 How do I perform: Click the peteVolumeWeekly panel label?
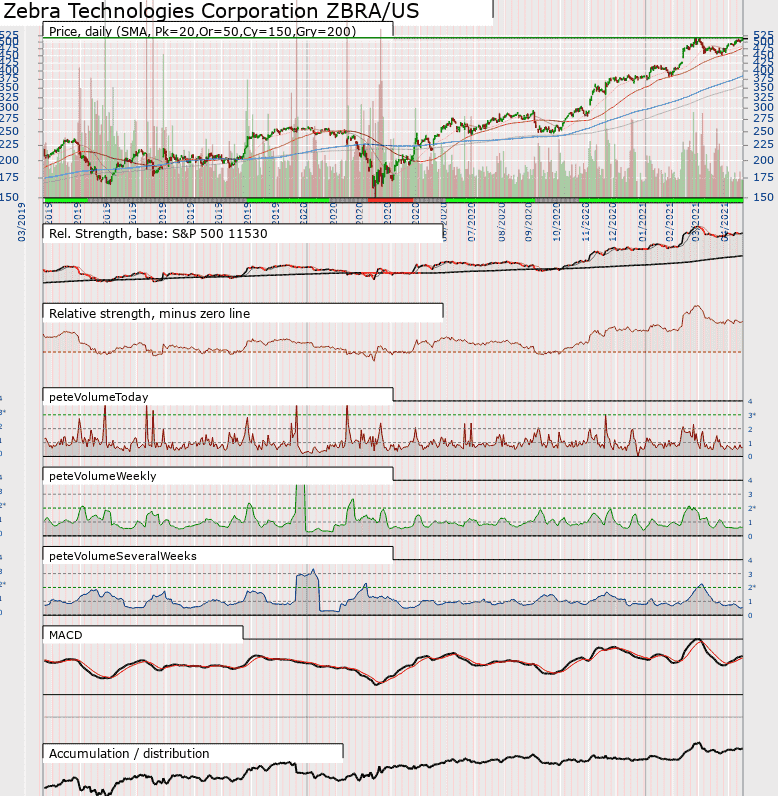(x=103, y=476)
